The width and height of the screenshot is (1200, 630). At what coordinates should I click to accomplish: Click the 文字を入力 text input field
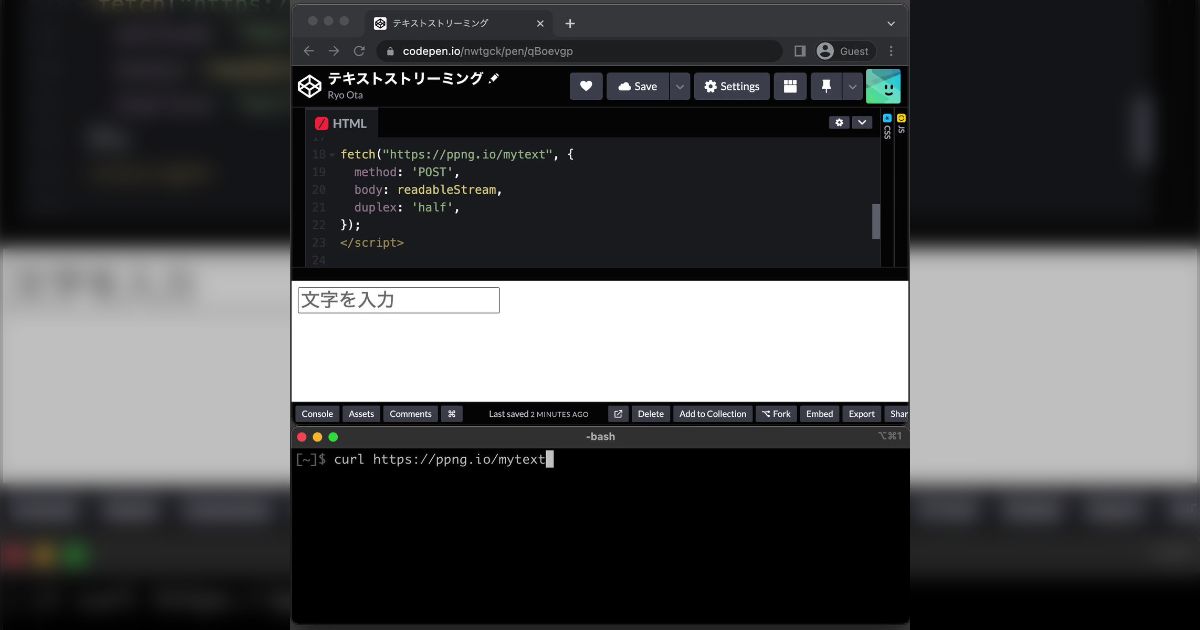pos(398,300)
